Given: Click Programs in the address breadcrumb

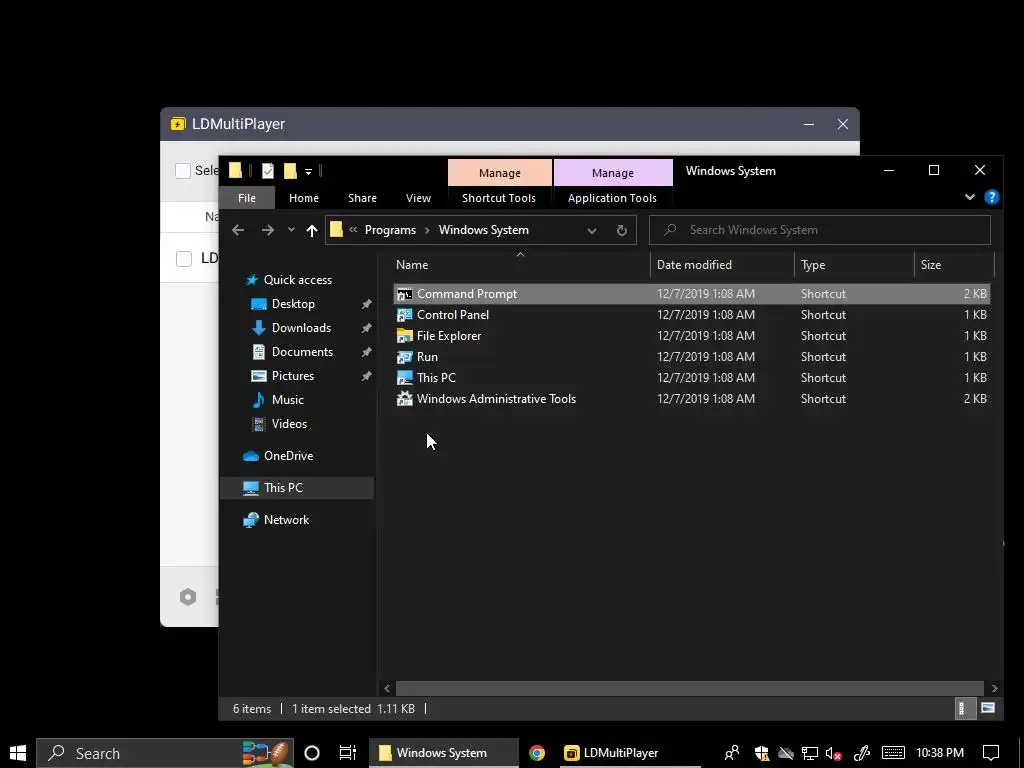Looking at the screenshot, I should 390,230.
